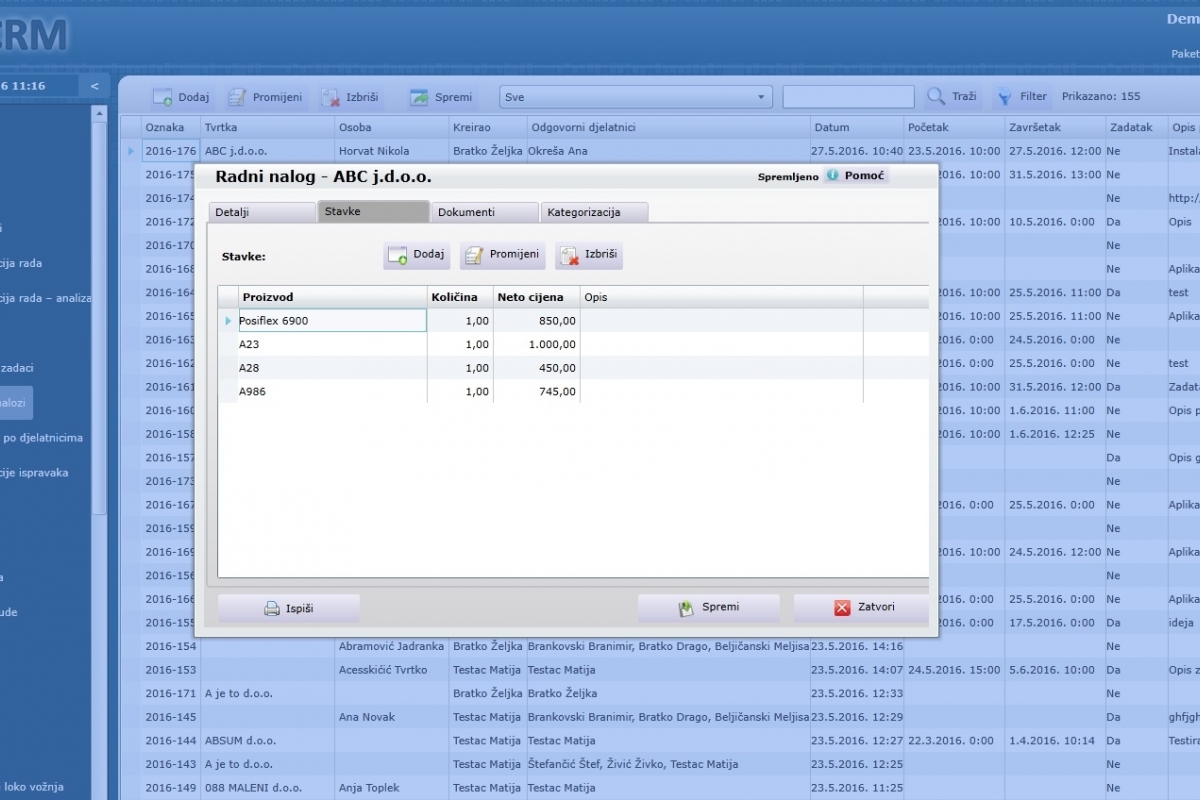Sort by Proizvod column header
This screenshot has height=800, width=1200.
pyautogui.click(x=333, y=297)
